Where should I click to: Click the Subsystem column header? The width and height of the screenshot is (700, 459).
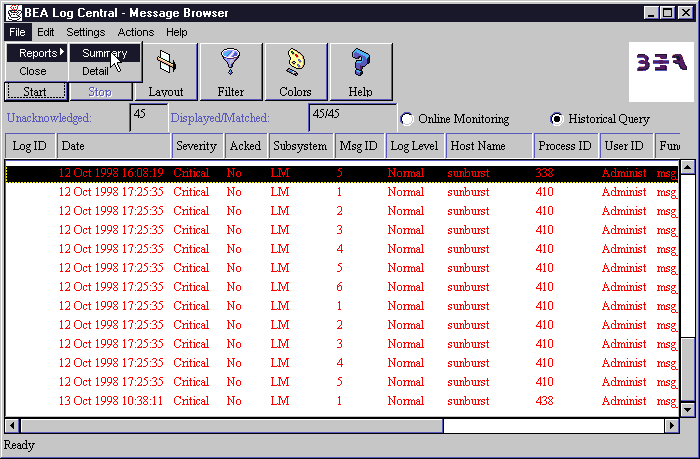pyautogui.click(x=300, y=146)
